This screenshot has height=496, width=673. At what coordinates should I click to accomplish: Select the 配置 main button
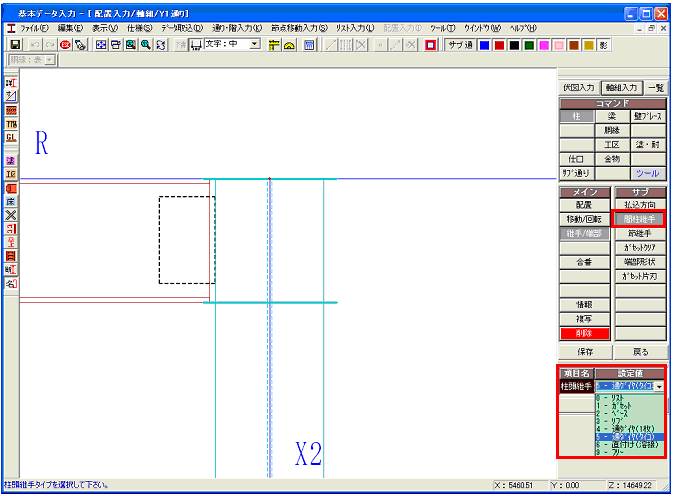pos(584,205)
